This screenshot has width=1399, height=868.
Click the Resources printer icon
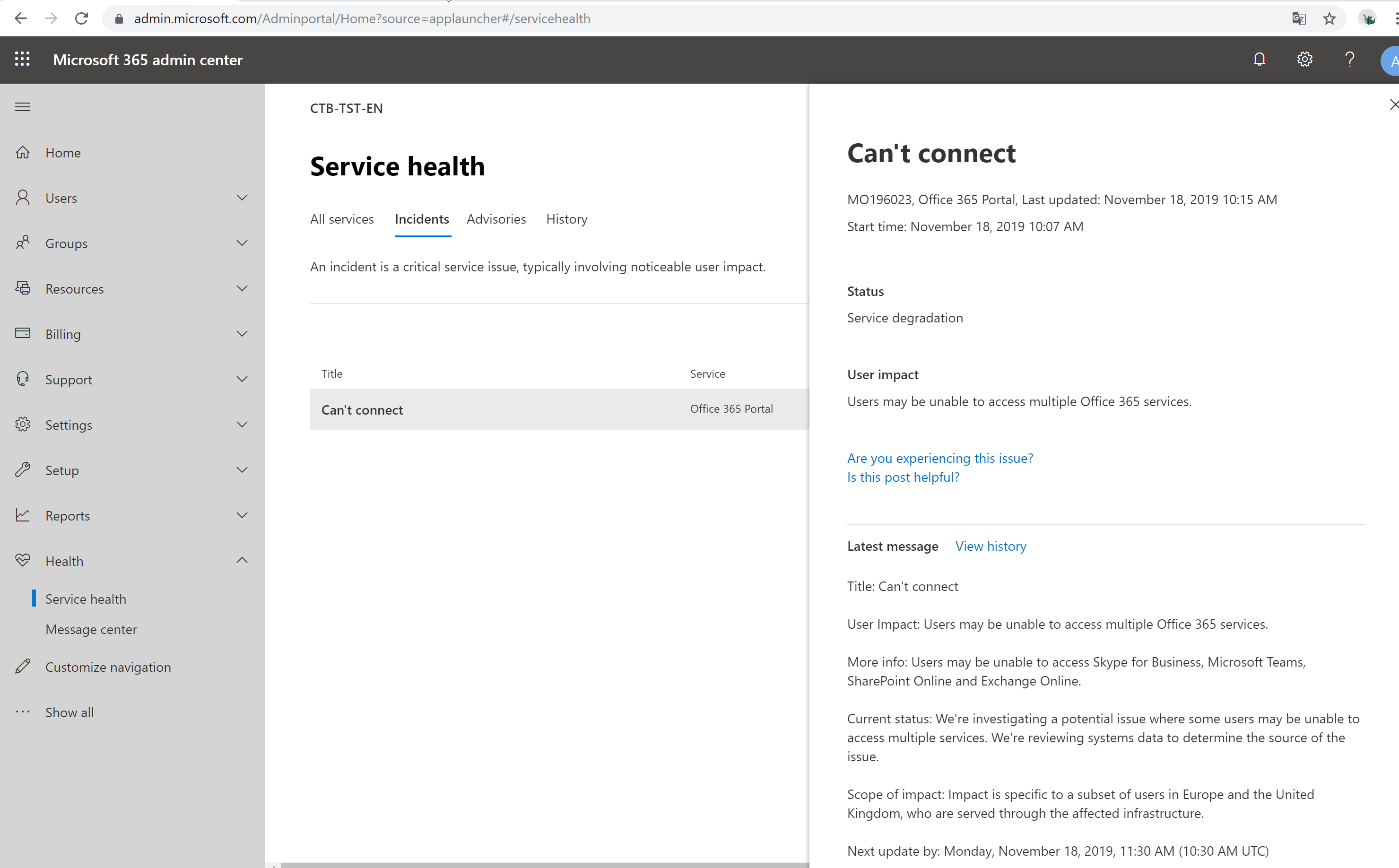click(23, 288)
